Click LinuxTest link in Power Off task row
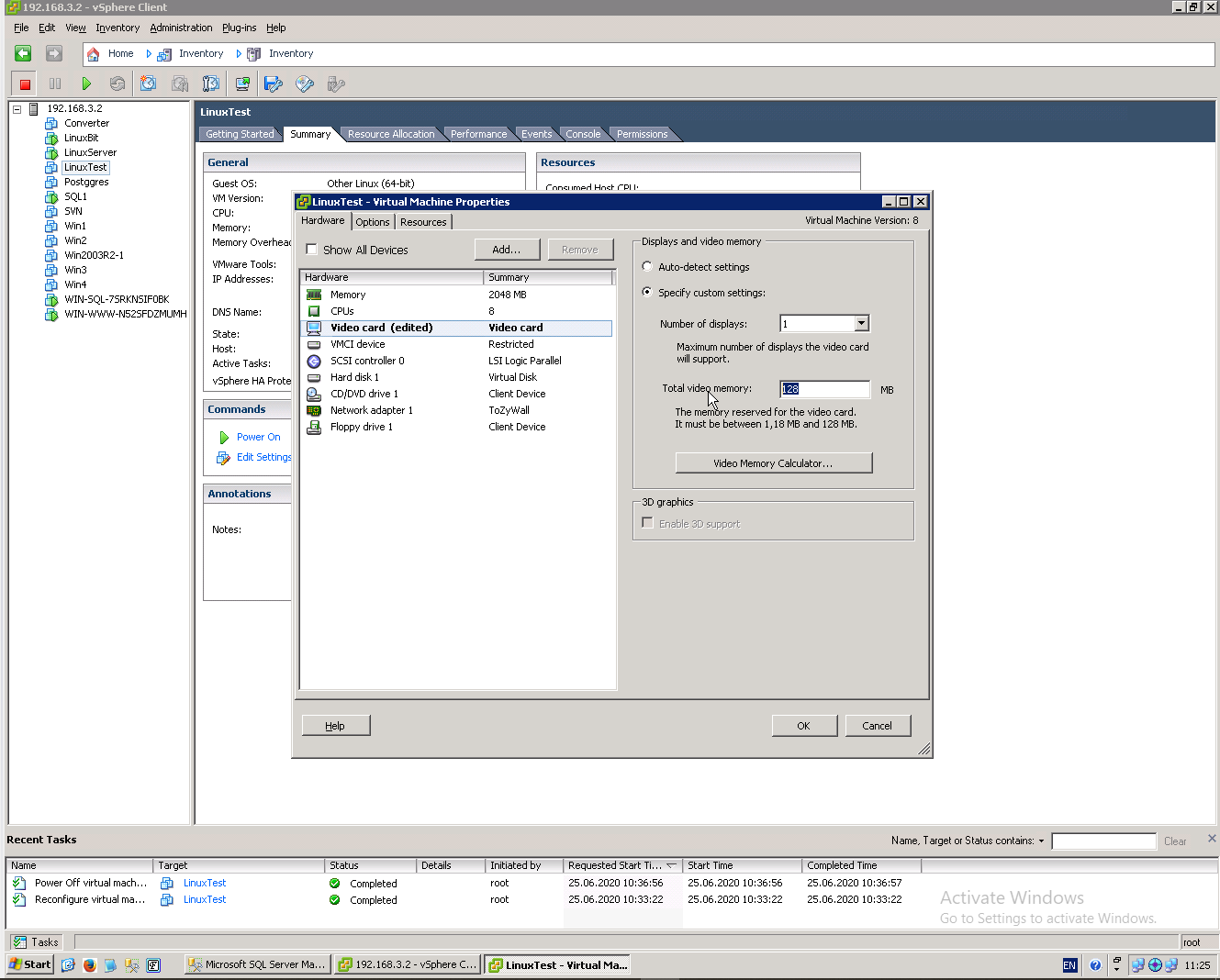 (205, 883)
